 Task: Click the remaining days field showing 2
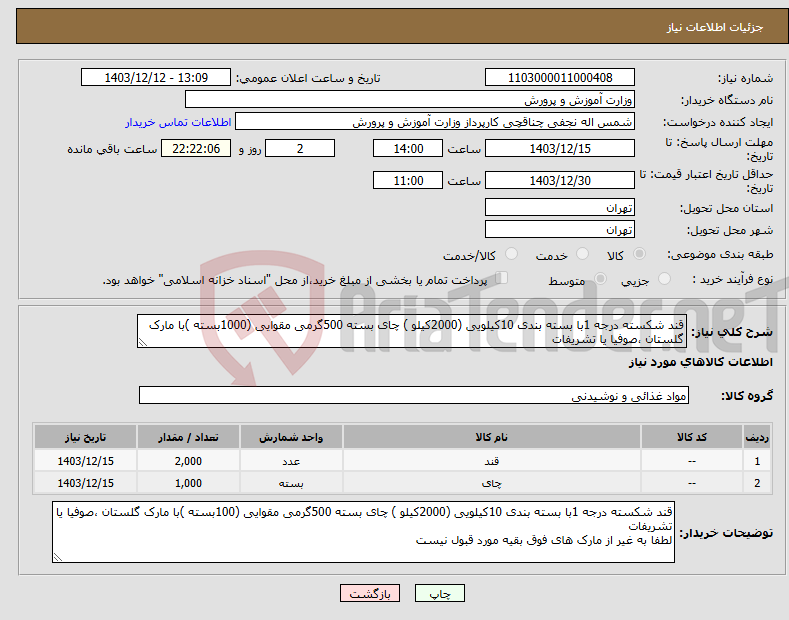click(x=300, y=148)
